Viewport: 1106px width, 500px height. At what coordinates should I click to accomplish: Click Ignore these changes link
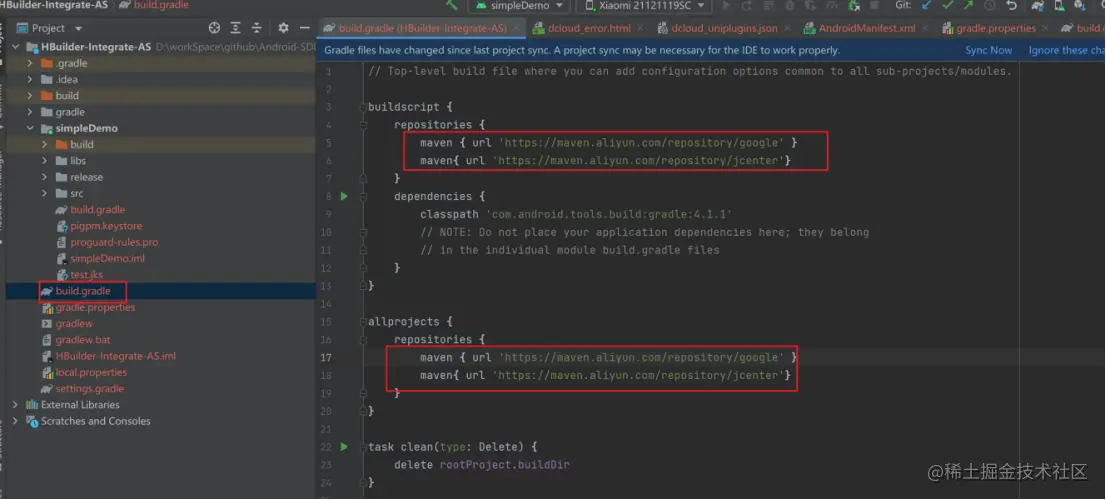(1066, 50)
